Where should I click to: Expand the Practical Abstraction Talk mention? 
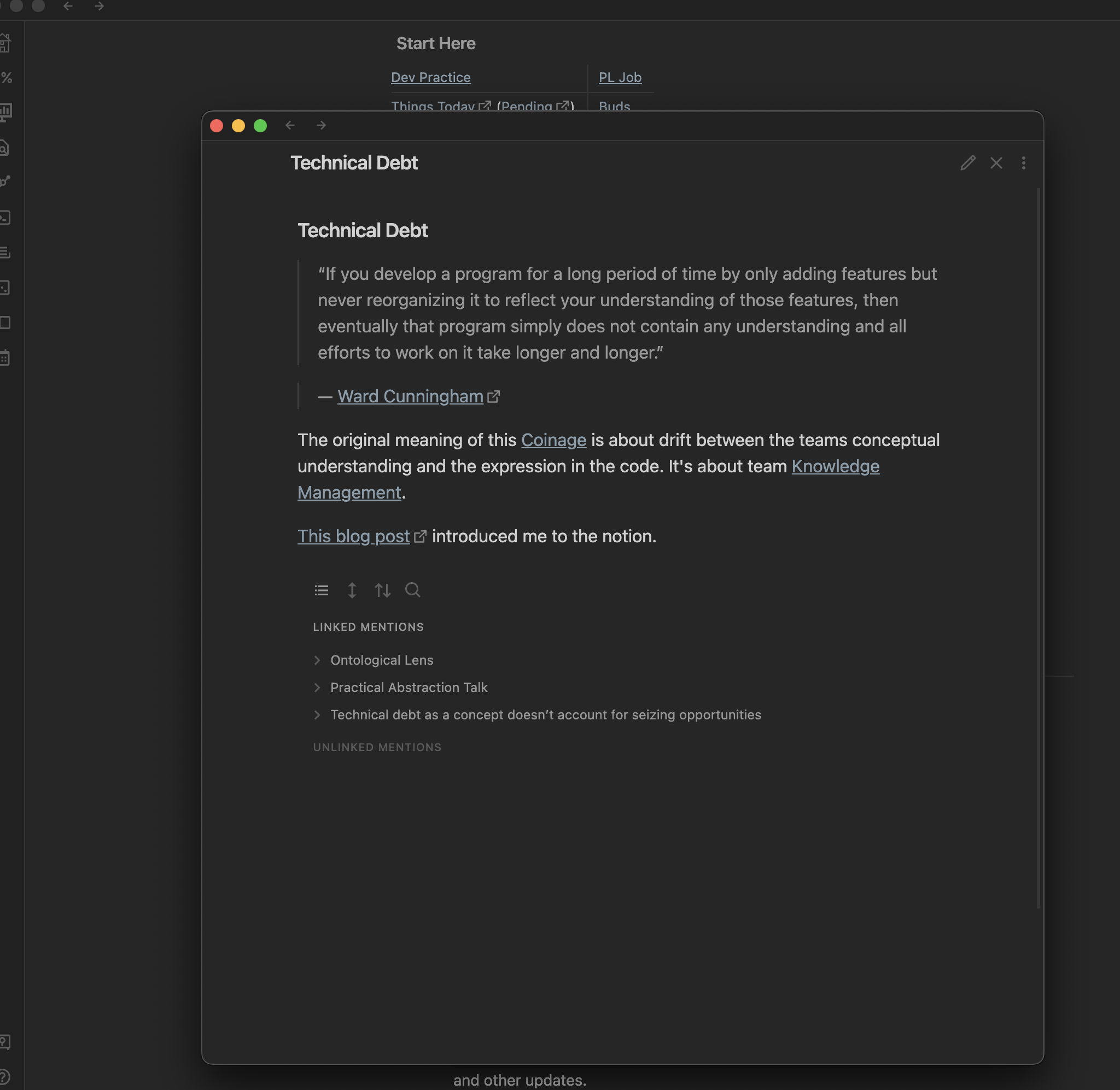pyautogui.click(x=317, y=688)
